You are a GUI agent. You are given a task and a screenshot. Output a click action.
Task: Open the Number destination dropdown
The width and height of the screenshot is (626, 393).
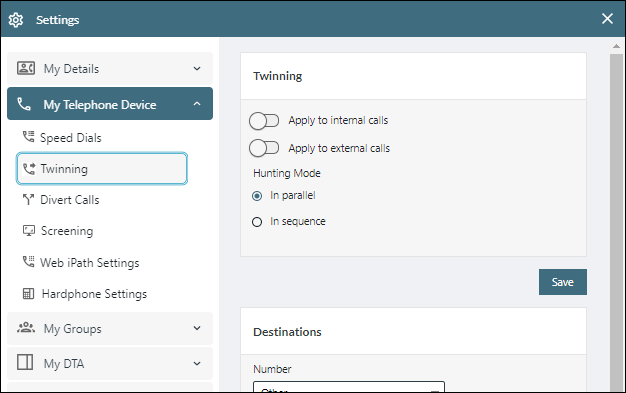click(x=349, y=387)
